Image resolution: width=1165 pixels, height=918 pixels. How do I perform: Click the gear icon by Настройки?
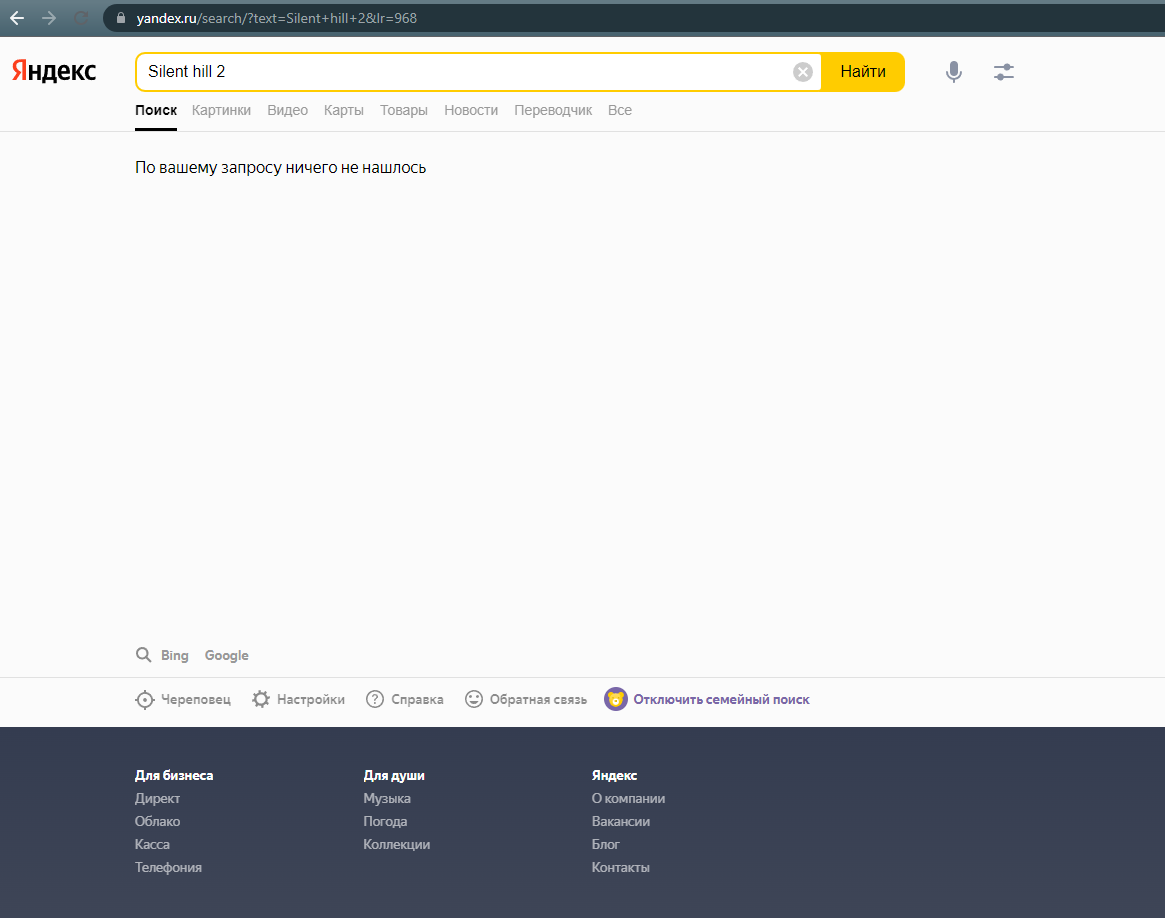click(x=261, y=699)
